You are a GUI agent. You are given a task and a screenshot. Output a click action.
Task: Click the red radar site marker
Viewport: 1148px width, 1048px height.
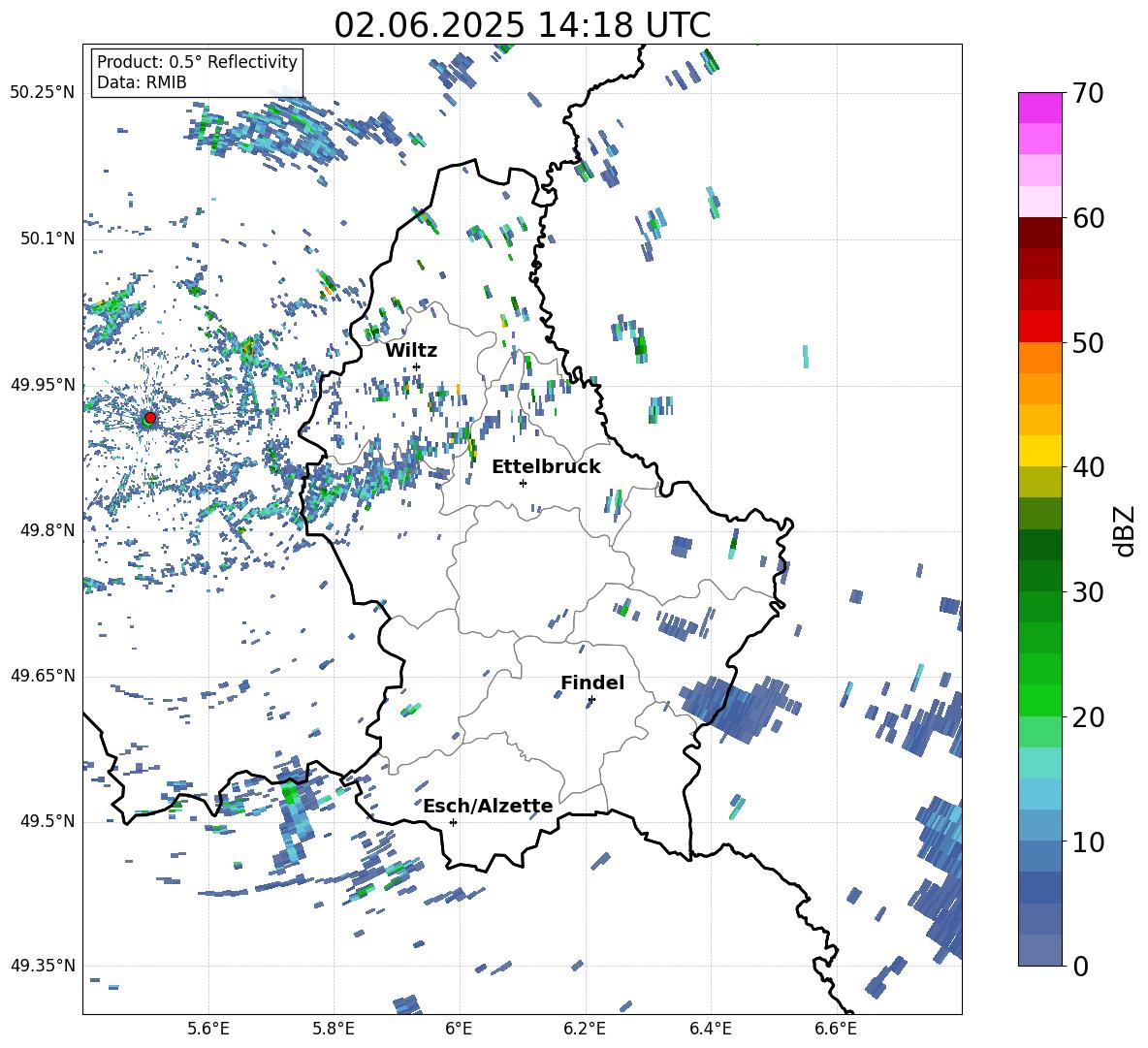coord(150,417)
